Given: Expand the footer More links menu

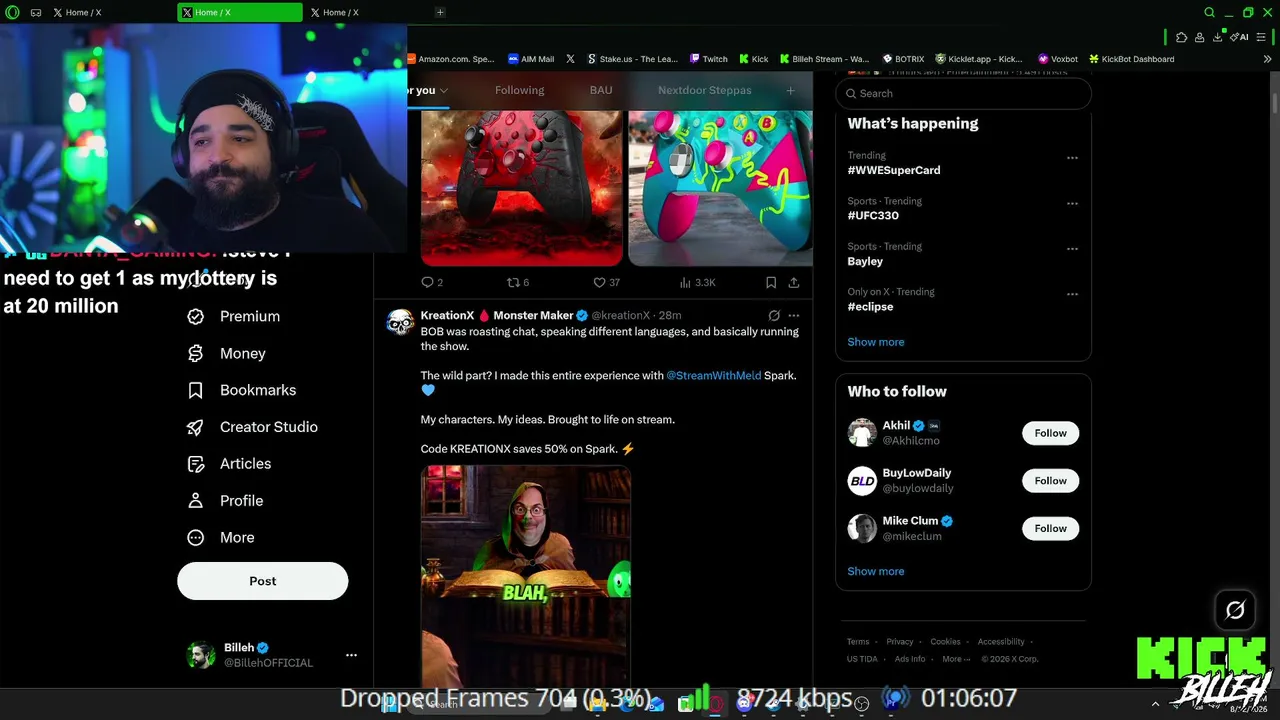Looking at the screenshot, I should coord(956,659).
